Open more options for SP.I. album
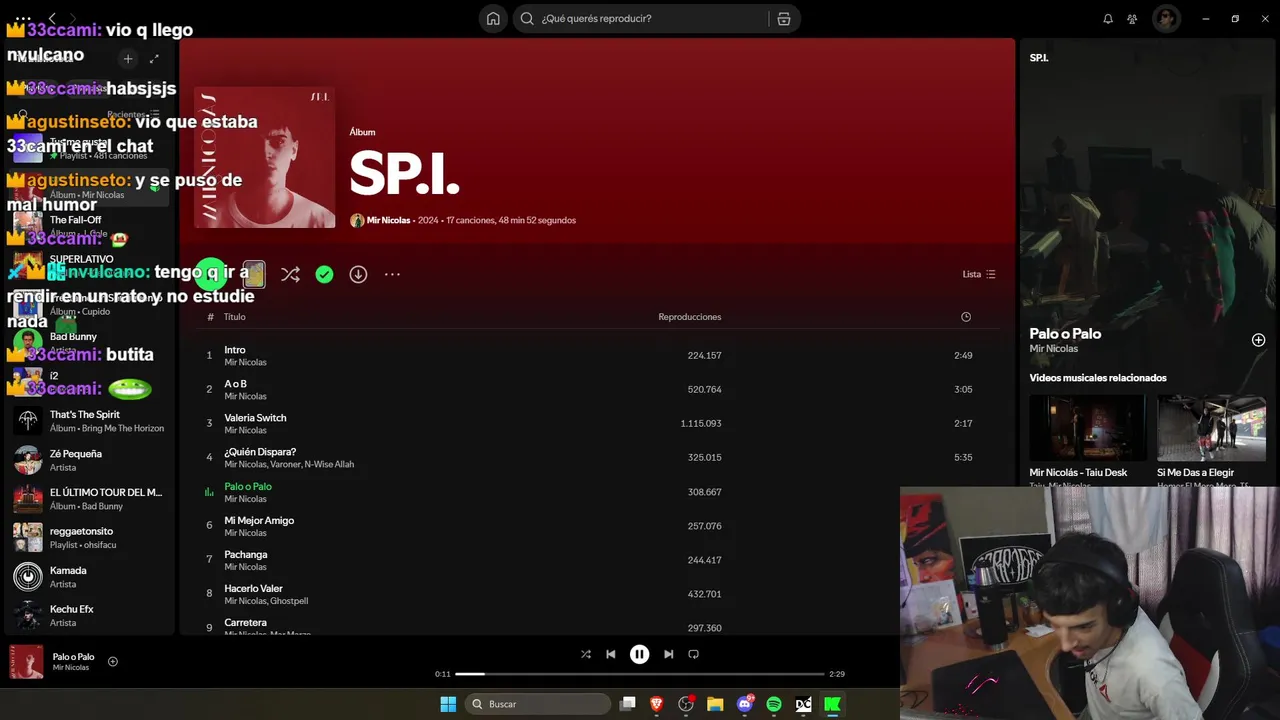This screenshot has width=1280, height=720. coord(392,274)
